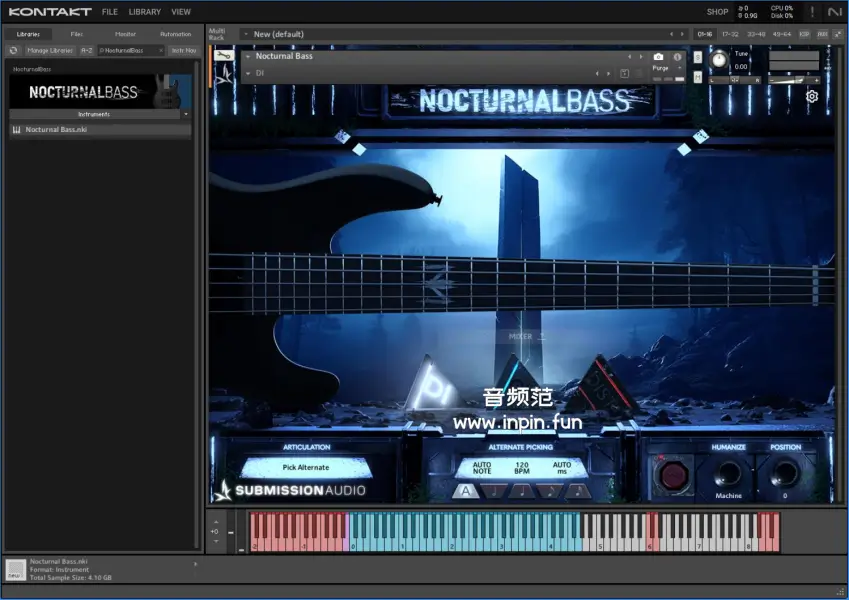
Task: Switch to the Automation tab
Action: 175,34
